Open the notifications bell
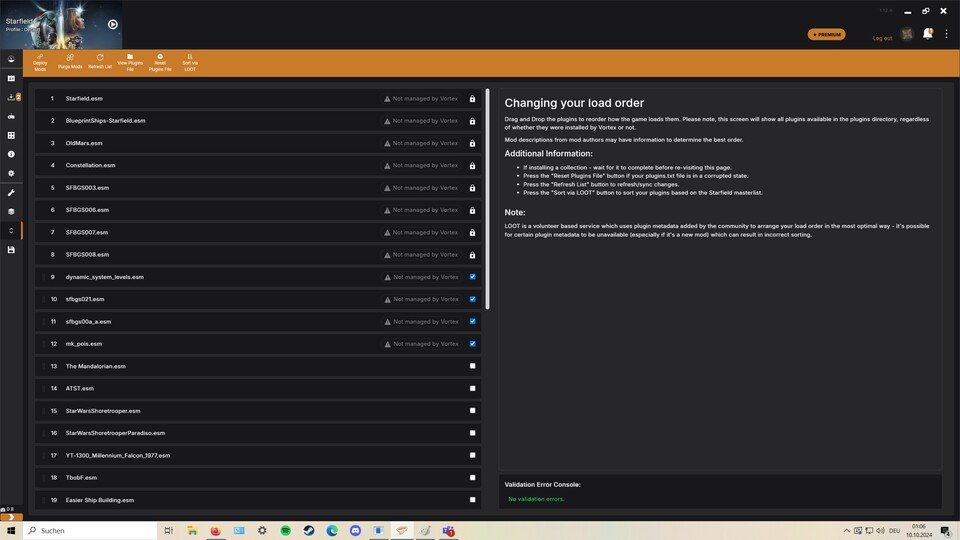Screen dimensions: 960x540 [928, 34]
